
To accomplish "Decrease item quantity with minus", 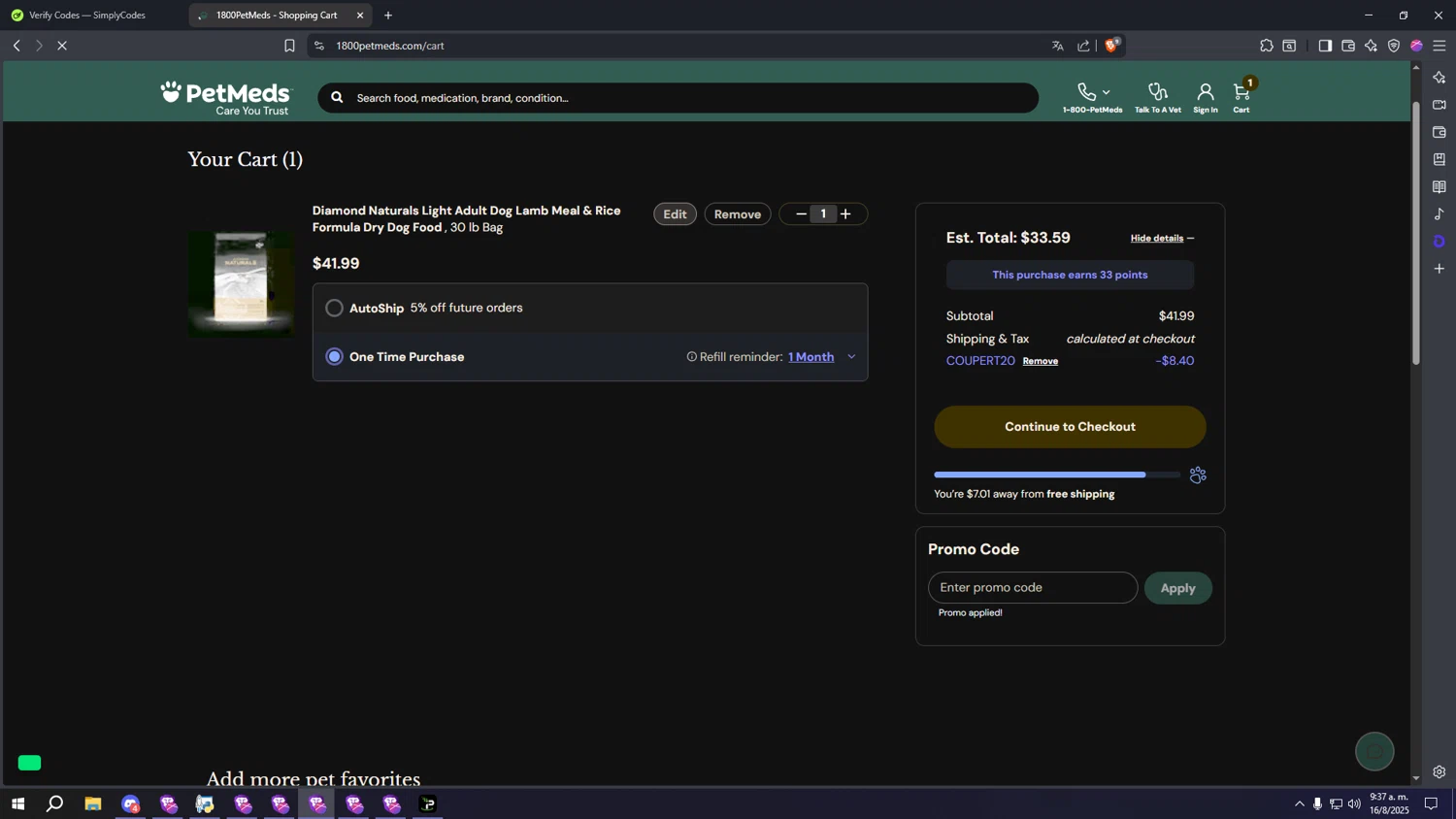I will [801, 214].
